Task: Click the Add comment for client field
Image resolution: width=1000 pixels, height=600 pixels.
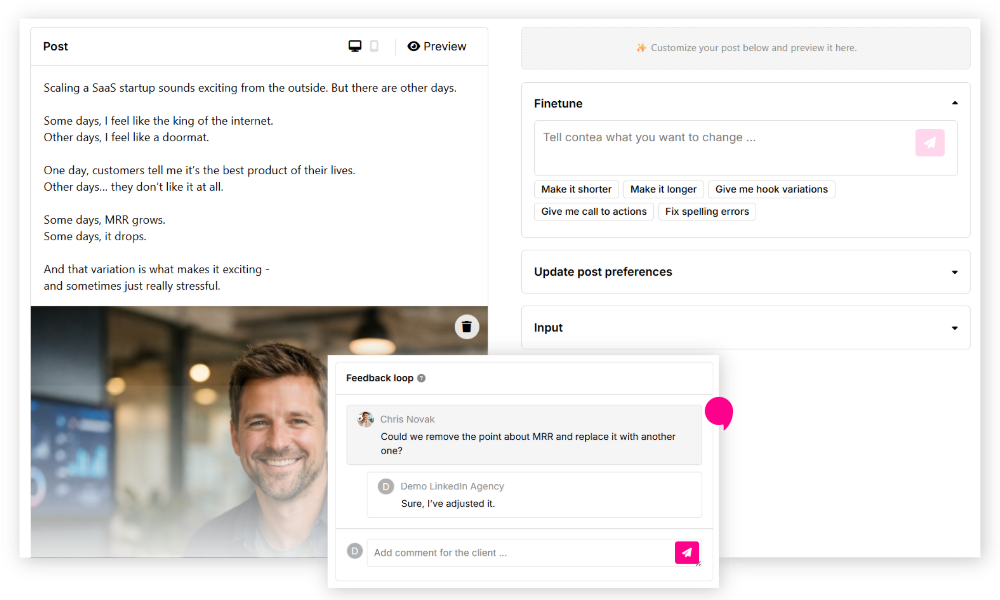Action: [x=520, y=553]
